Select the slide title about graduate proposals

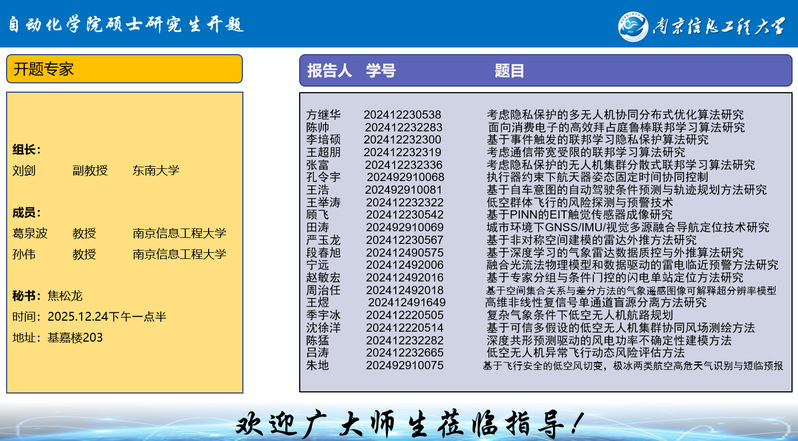(127, 25)
